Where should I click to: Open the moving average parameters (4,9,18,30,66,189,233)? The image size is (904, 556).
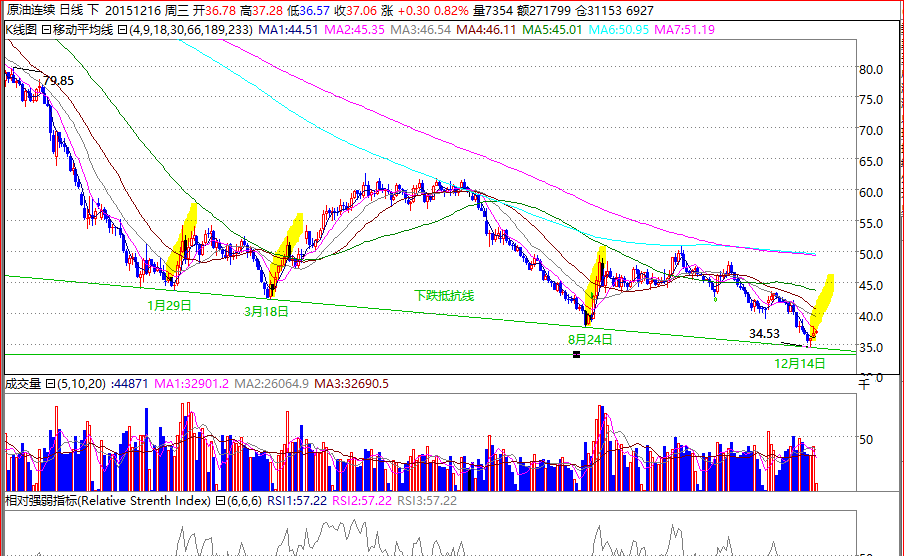191,30
